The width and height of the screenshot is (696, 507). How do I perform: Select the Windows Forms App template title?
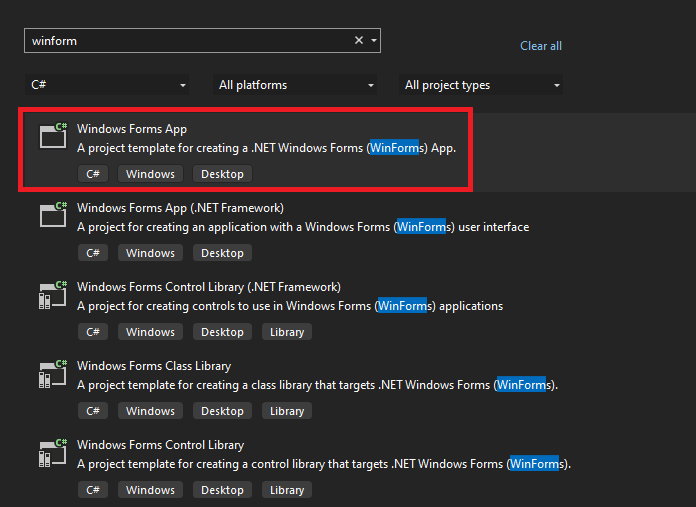pyautogui.click(x=132, y=129)
